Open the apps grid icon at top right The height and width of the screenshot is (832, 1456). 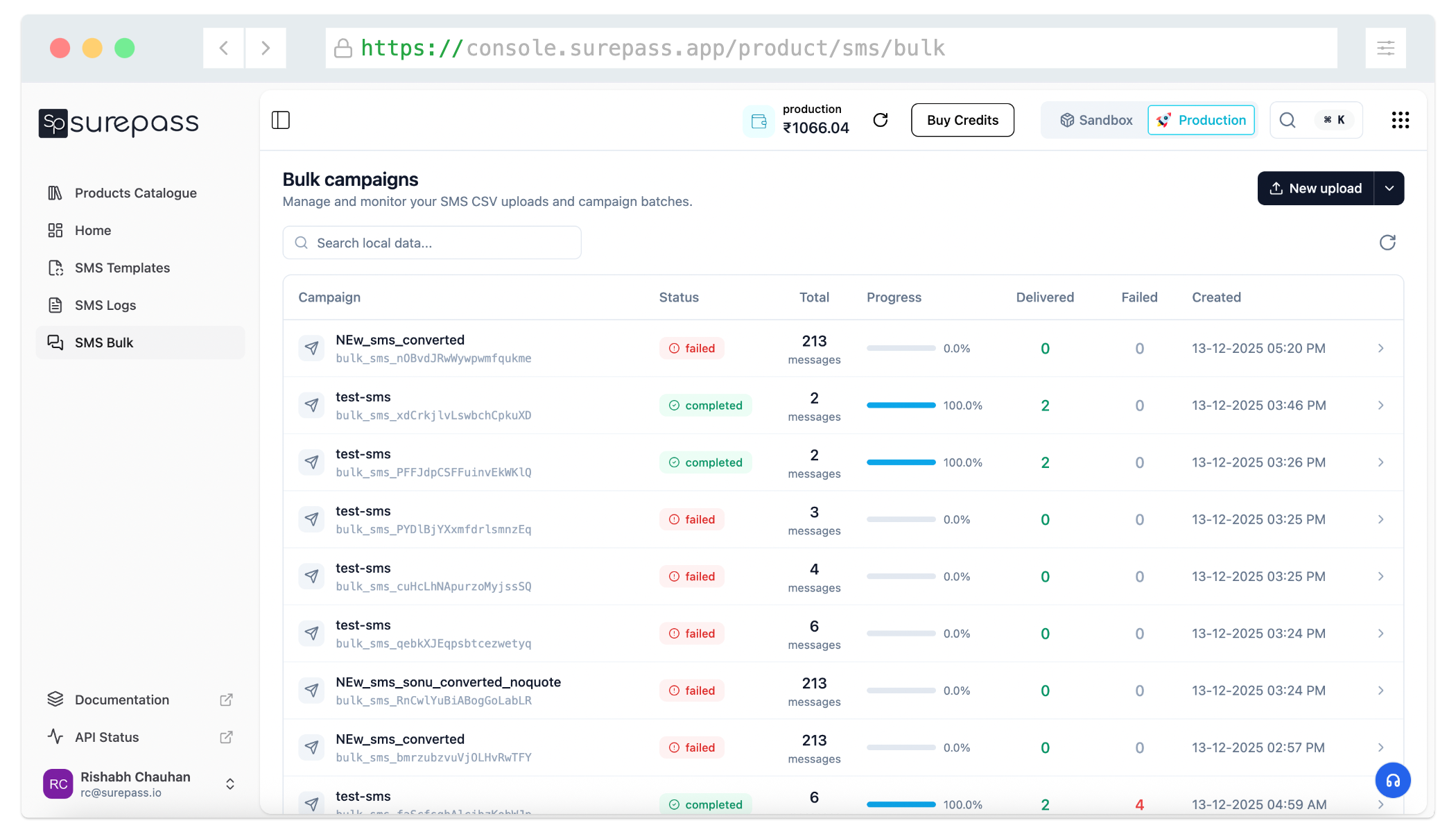tap(1400, 120)
